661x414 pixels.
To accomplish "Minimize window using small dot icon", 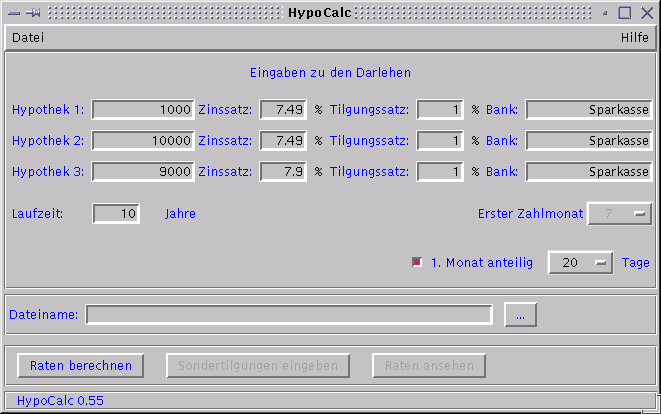I will 605,13.
